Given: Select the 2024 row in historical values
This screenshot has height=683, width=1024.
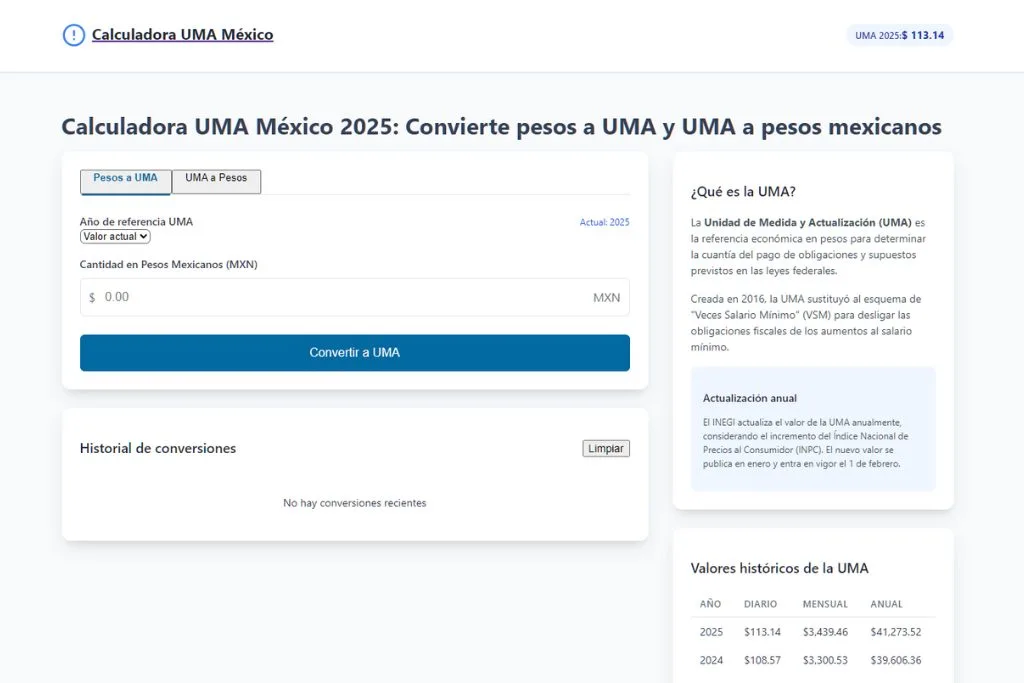Looking at the screenshot, I should pos(811,660).
